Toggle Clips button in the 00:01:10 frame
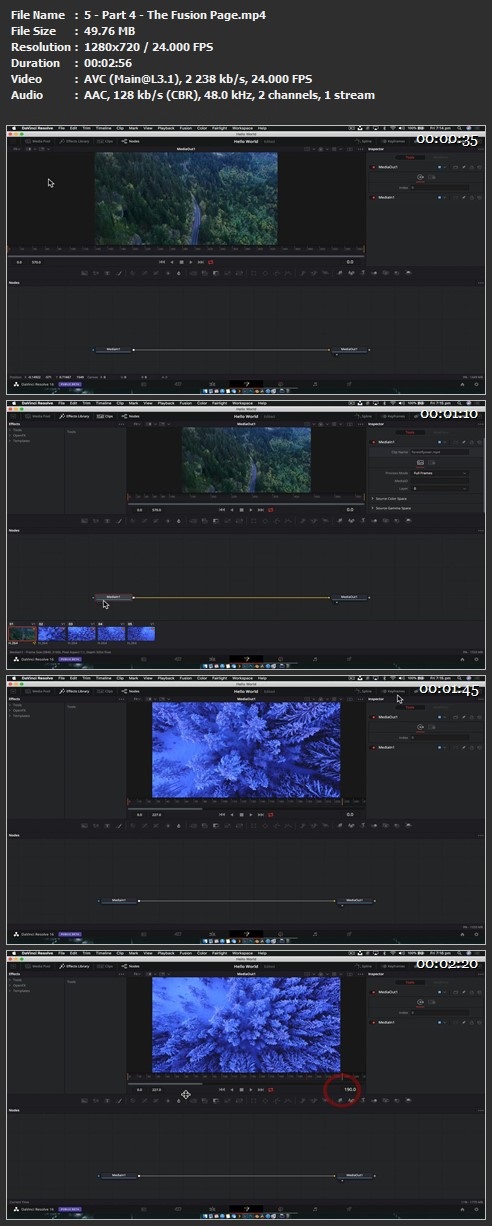 pyautogui.click(x=107, y=416)
